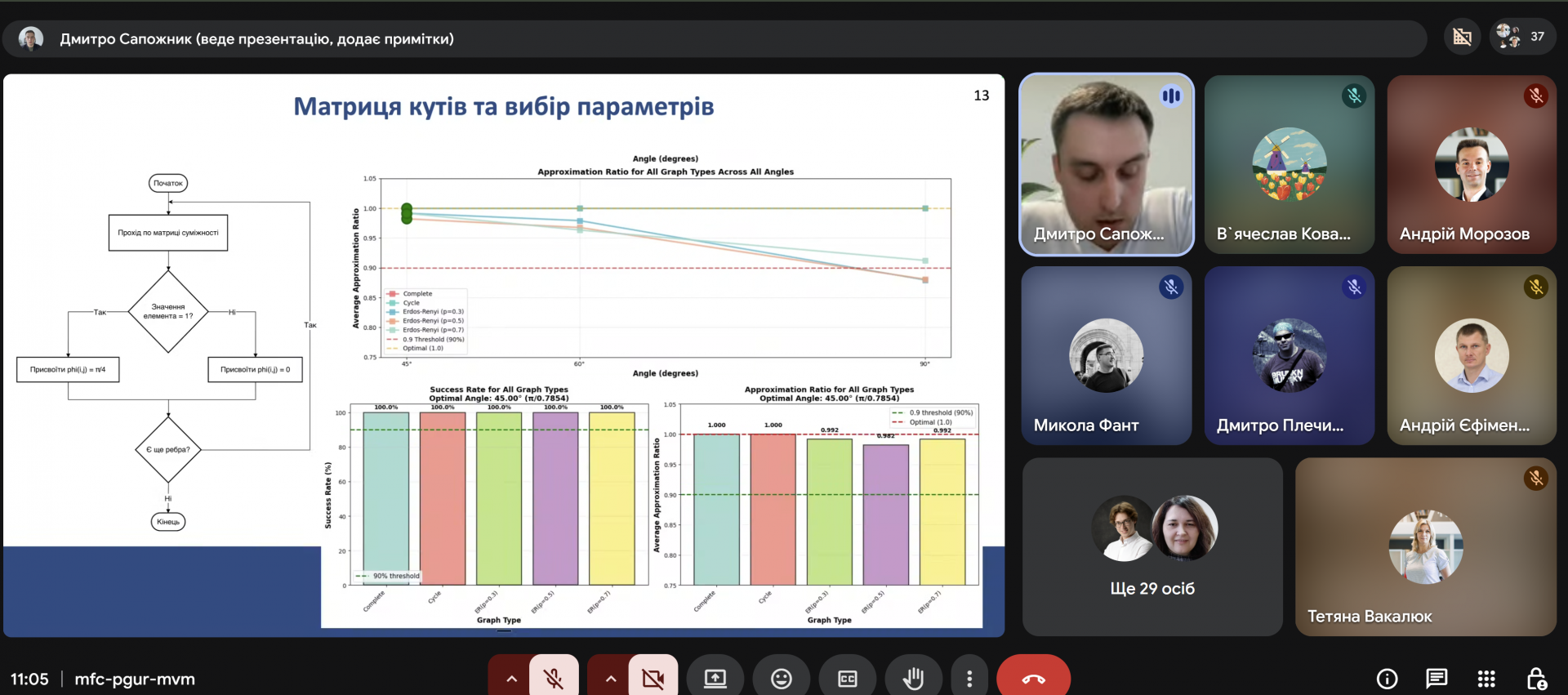Open meeting details info icon
The width and height of the screenshot is (1568, 695).
(1387, 679)
